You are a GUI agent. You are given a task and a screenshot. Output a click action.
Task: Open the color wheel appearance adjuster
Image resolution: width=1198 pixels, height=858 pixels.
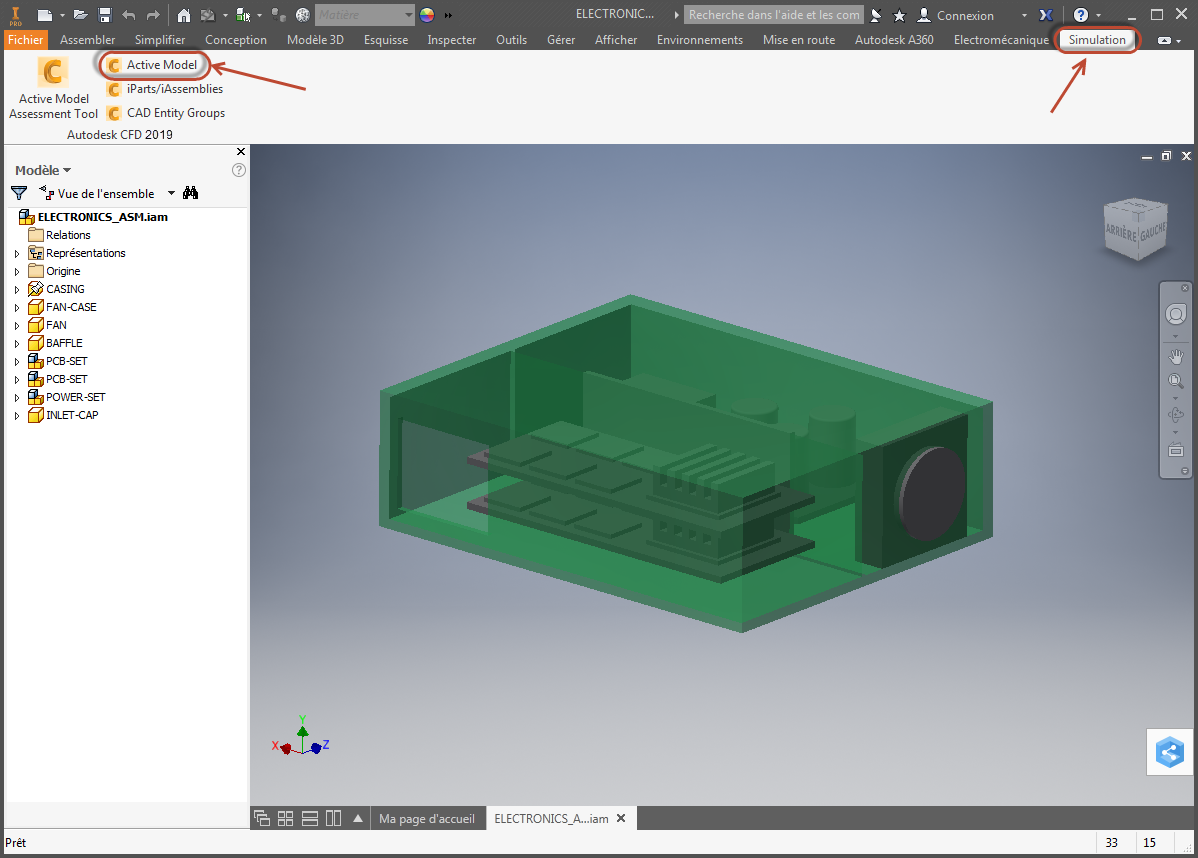[x=427, y=15]
